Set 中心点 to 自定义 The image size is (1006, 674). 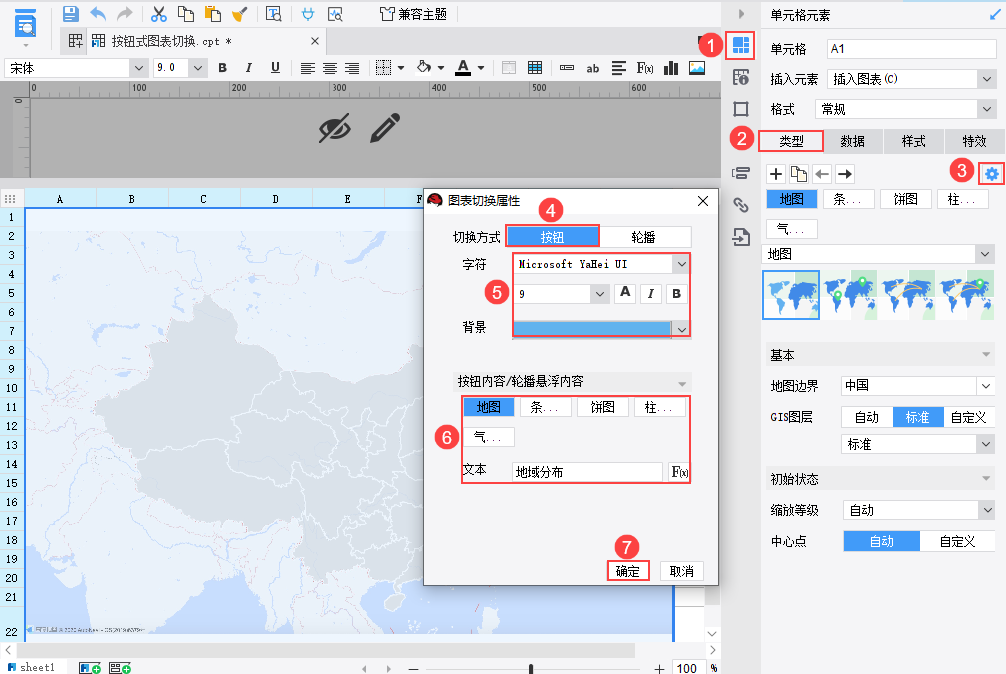957,541
